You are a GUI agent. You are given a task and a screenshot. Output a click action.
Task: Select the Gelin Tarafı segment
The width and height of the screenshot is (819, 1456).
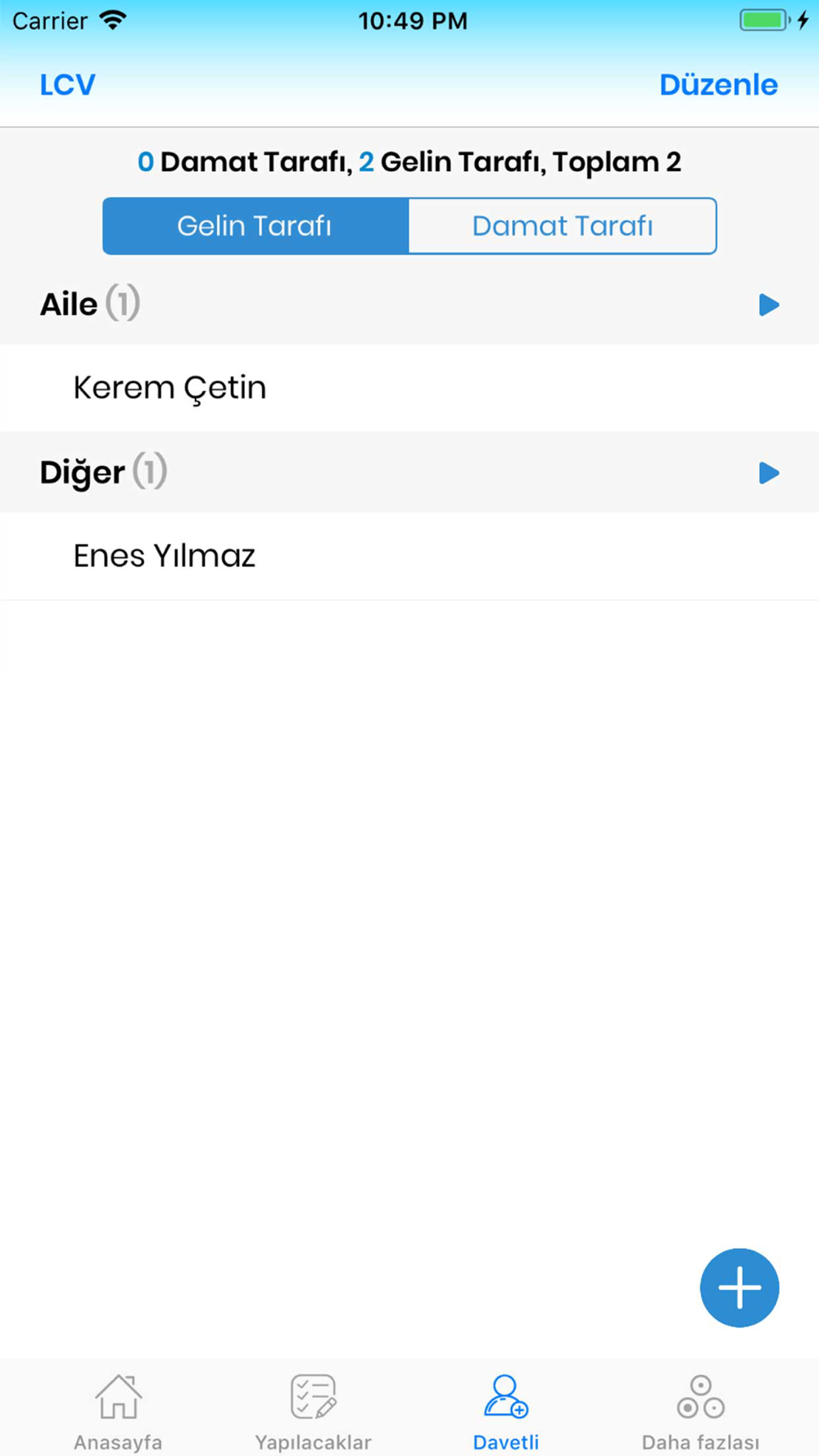pos(256,226)
